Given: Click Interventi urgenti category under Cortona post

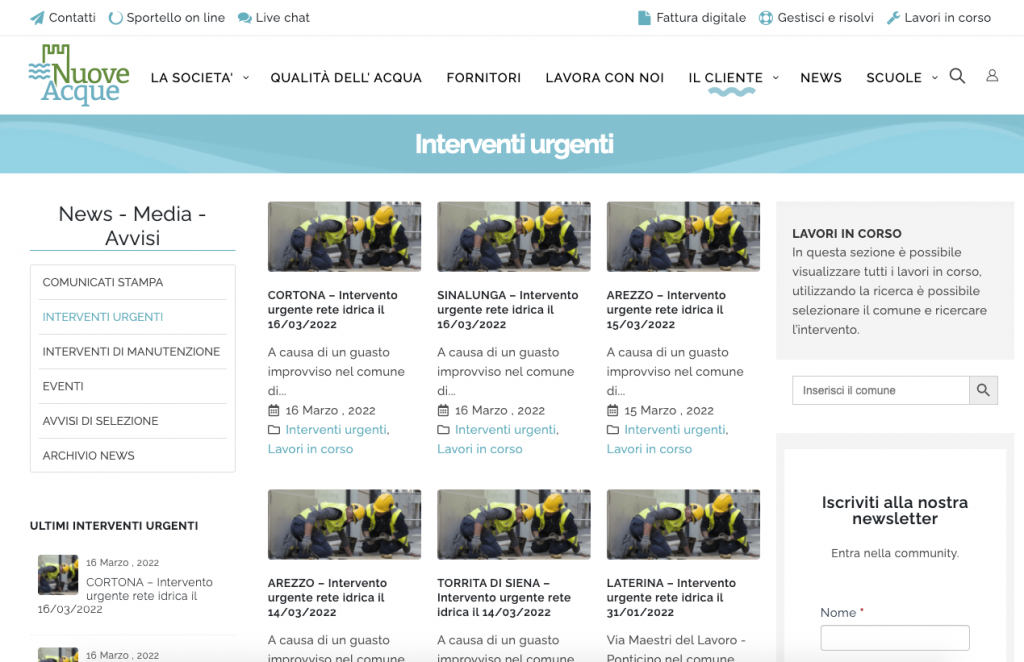Looking at the screenshot, I should tap(337, 430).
